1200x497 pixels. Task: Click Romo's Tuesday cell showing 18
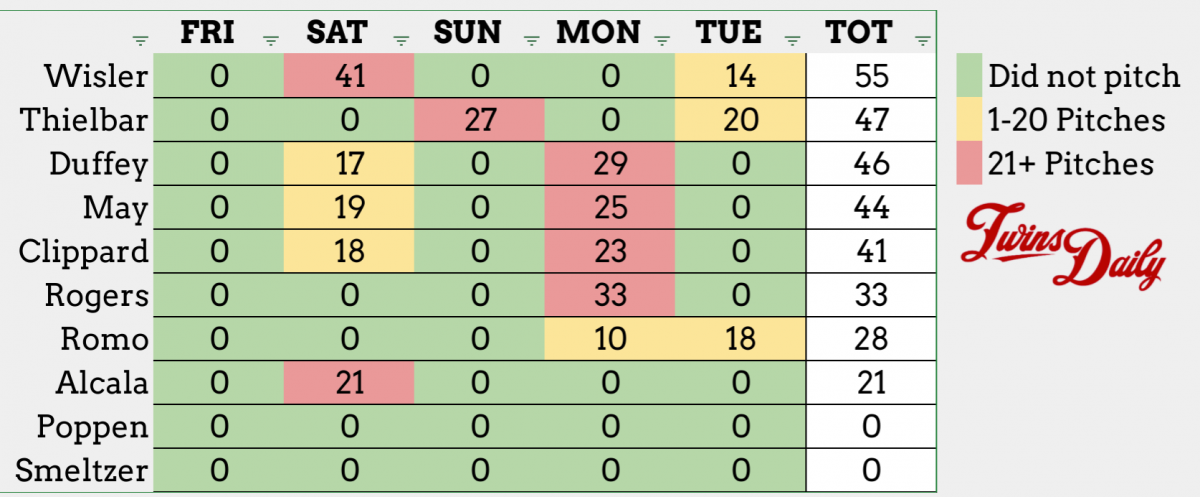click(x=740, y=340)
